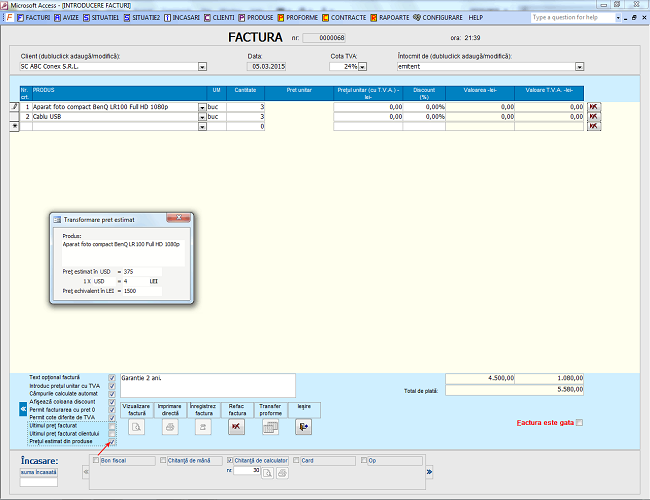This screenshot has height=500, width=650.
Task: Click the suma incasata input field
Action: point(39,482)
